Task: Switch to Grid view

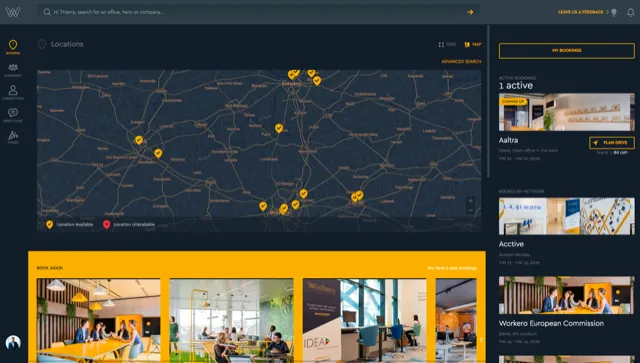Action: (x=447, y=44)
